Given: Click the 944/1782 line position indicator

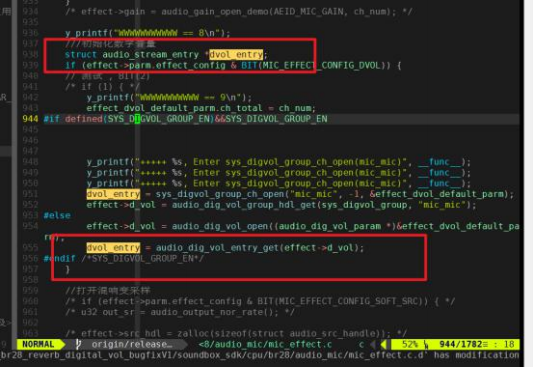Looking at the screenshot, I should tap(460, 344).
